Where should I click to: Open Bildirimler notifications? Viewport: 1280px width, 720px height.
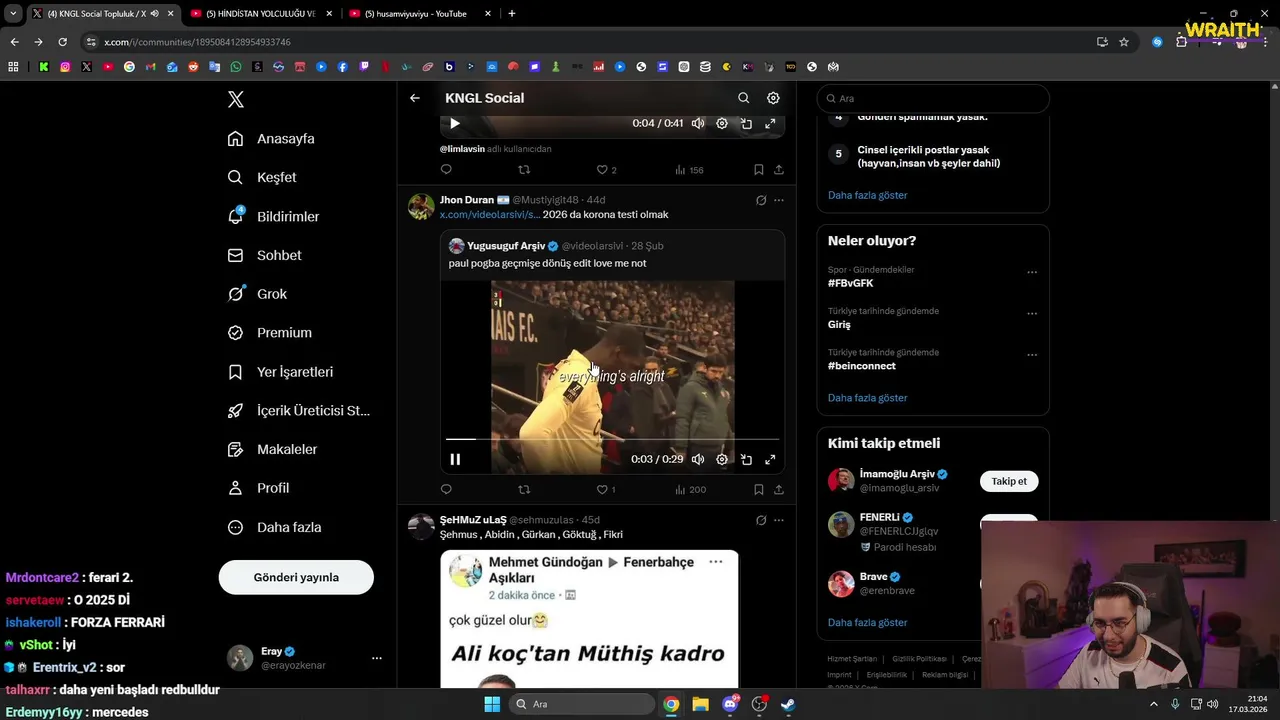273,216
